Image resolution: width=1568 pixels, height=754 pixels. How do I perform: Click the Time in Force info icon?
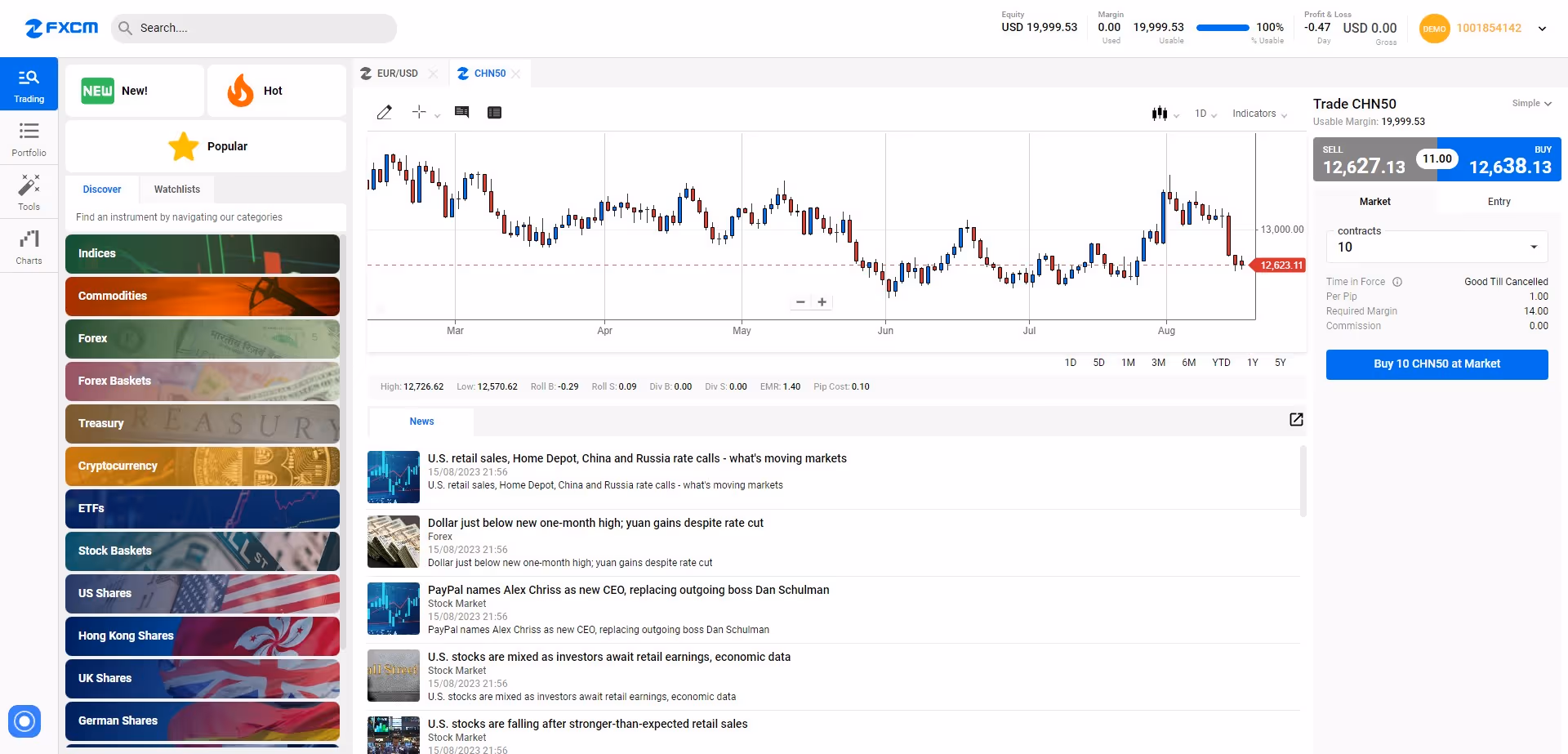click(x=1397, y=282)
